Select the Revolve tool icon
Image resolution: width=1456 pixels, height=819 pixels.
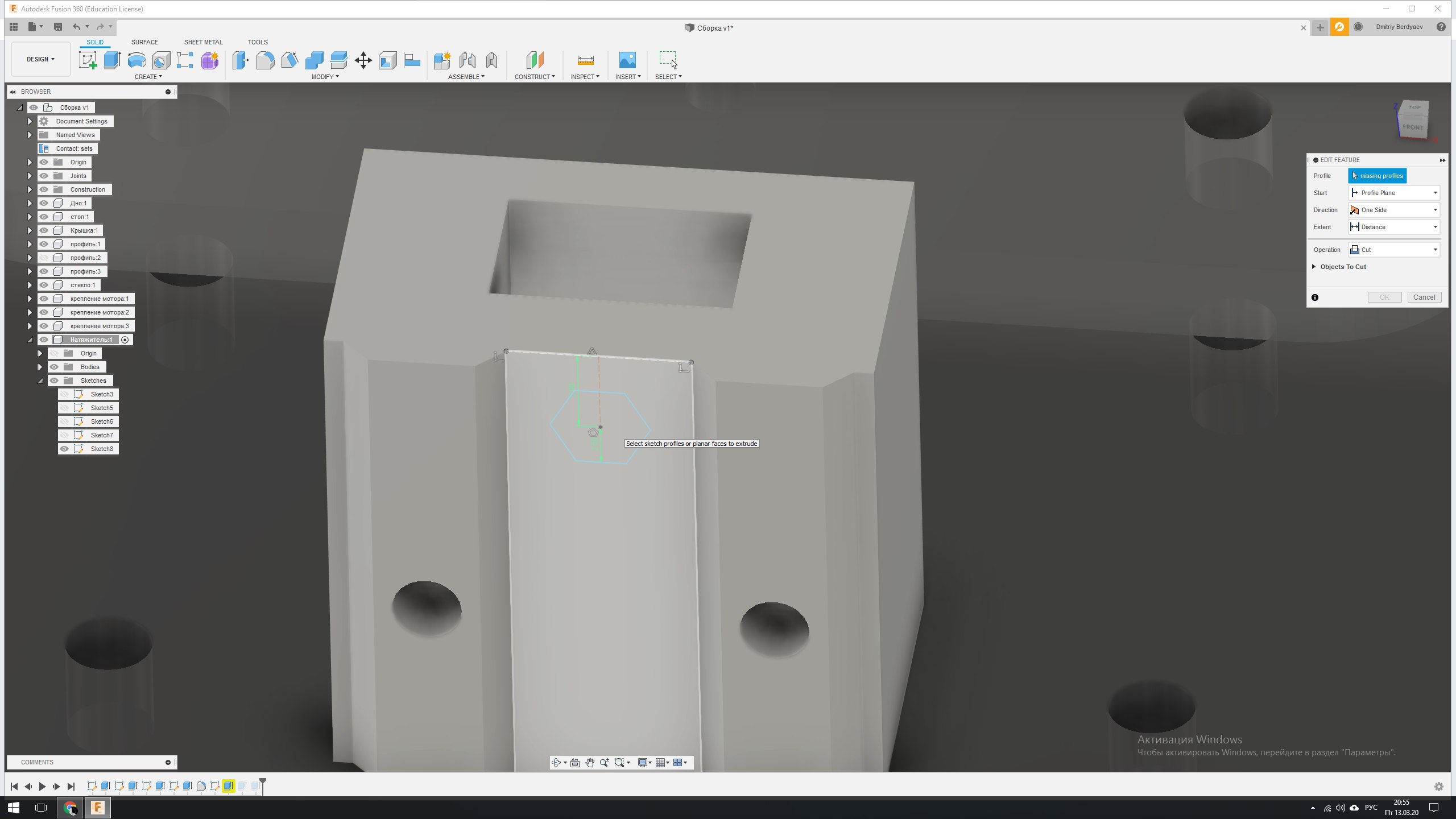136,60
